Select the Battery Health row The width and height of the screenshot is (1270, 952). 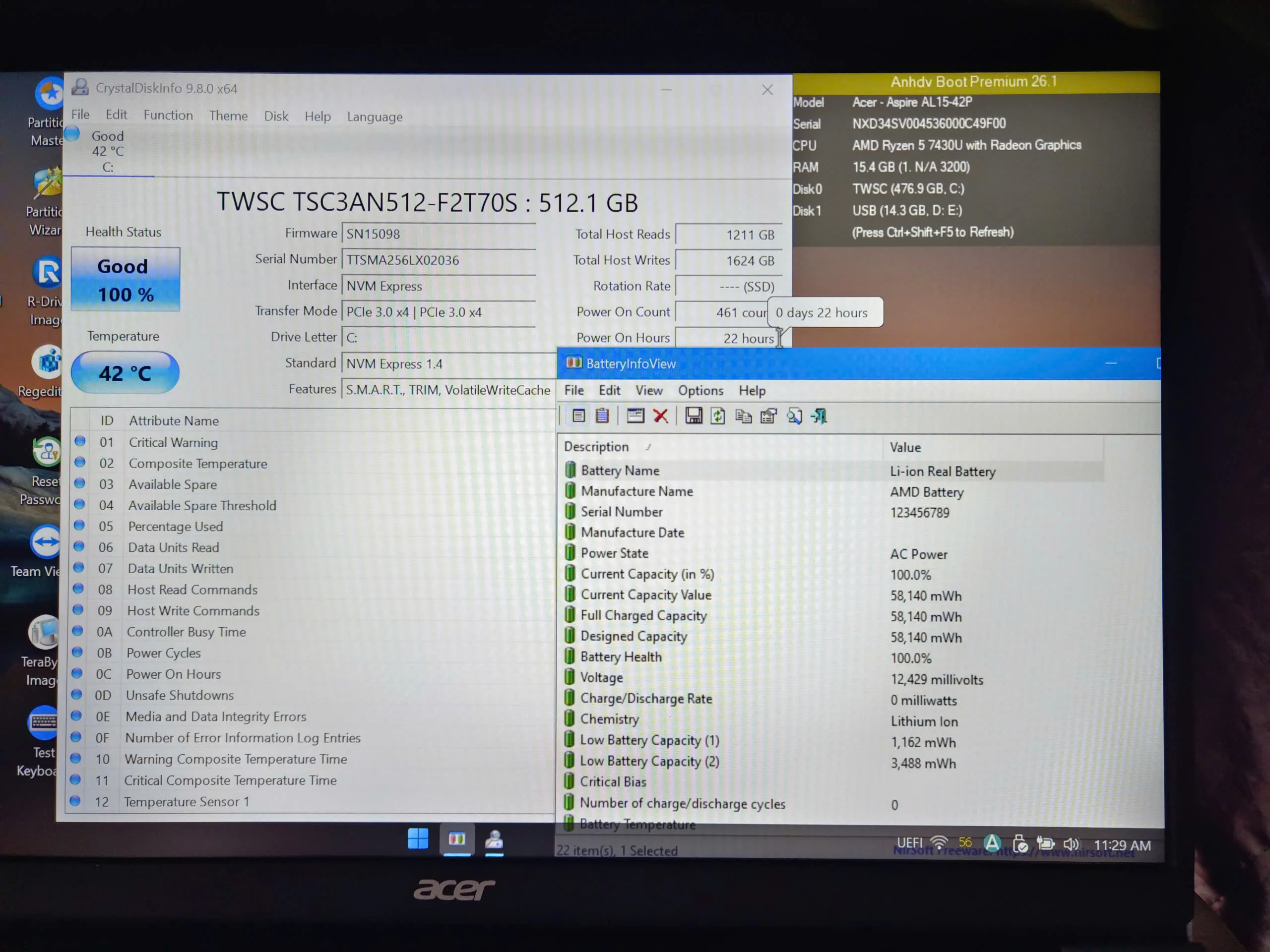point(832,657)
